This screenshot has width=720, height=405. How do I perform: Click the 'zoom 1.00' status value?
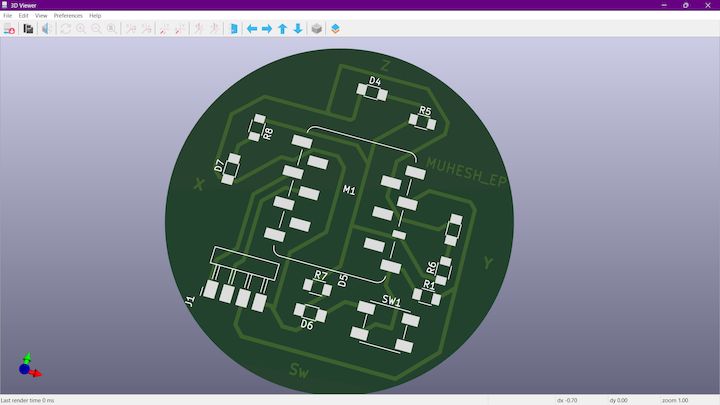[675, 400]
